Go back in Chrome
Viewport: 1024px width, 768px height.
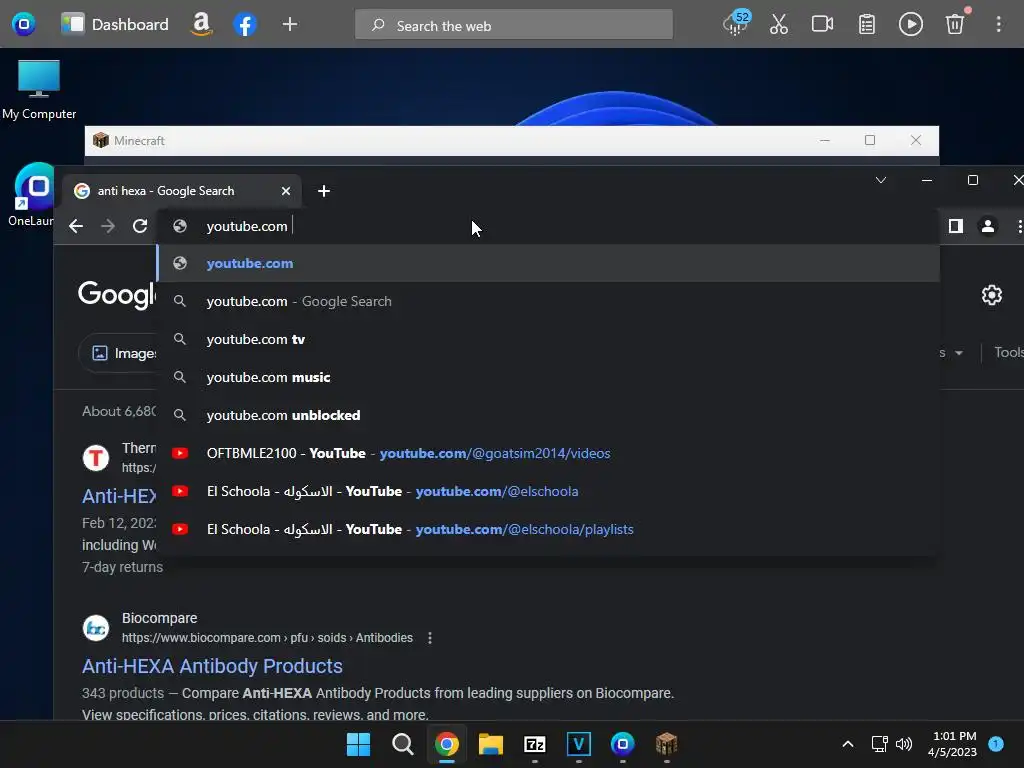pos(76,226)
